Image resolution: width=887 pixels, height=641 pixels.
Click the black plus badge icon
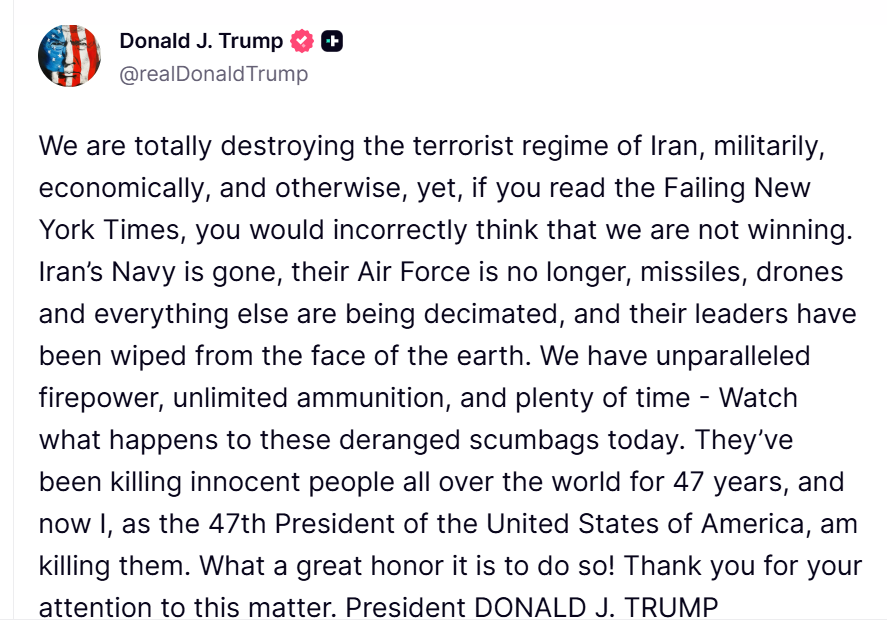(330, 41)
